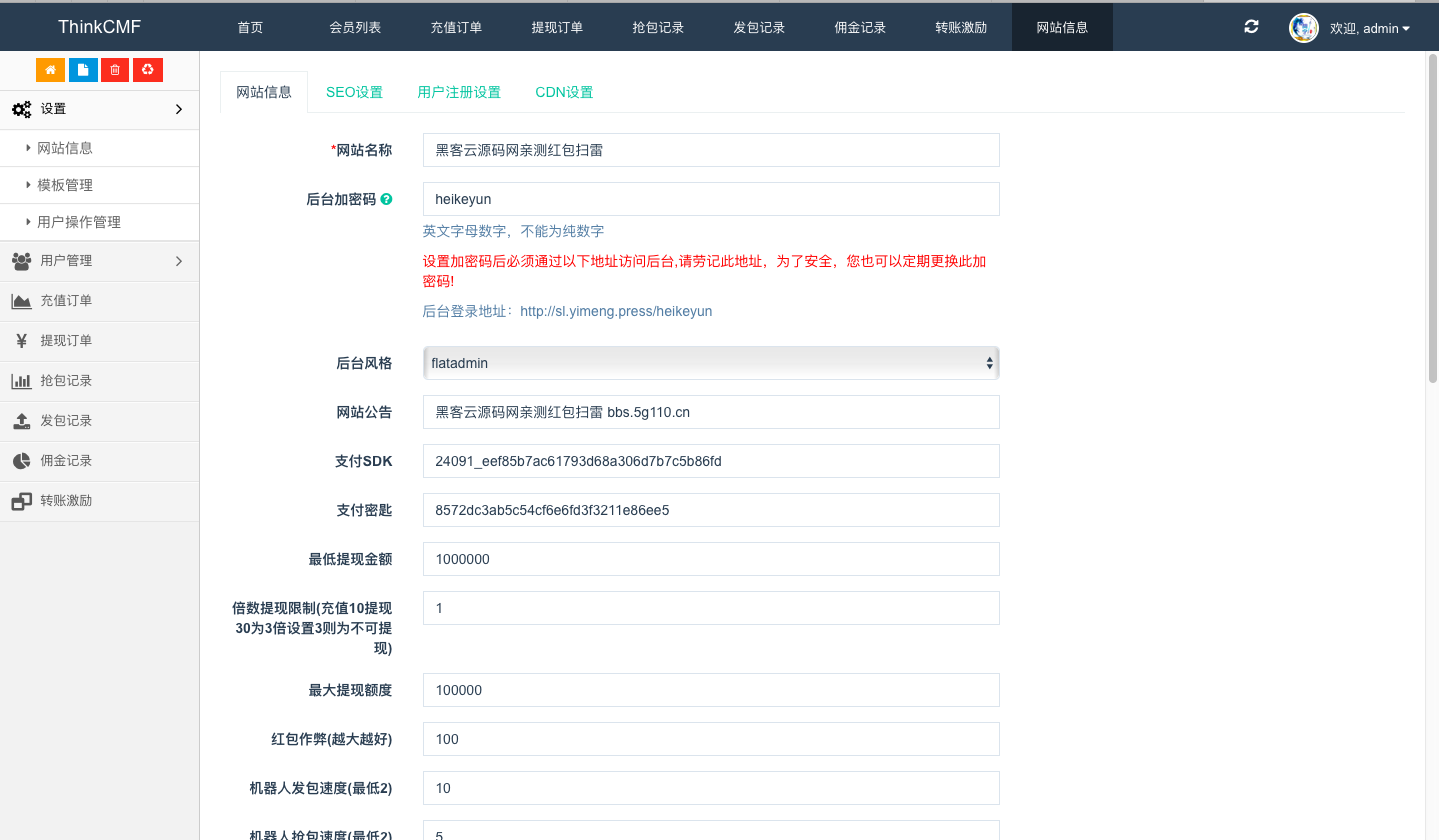This screenshot has width=1439, height=840.
Task: Open 发包记录 in the left sidebar
Action: tap(66, 421)
